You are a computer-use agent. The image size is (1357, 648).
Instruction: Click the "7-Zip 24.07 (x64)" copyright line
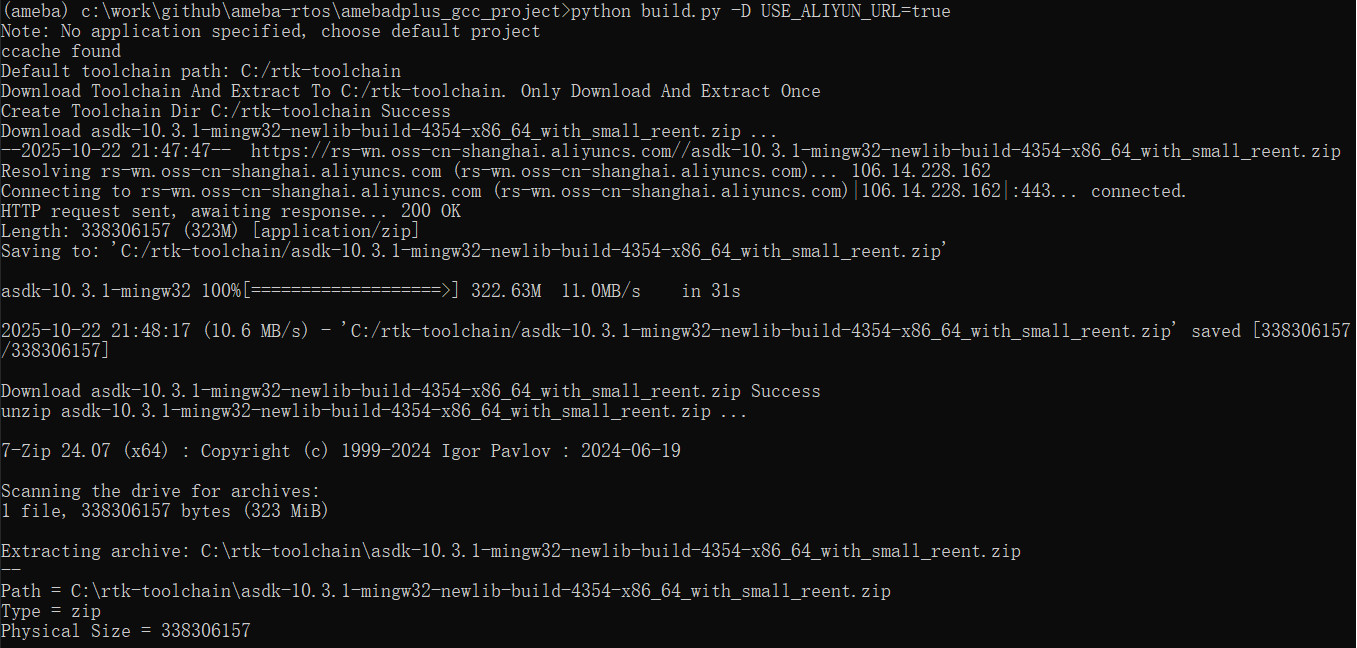pyautogui.click(x=340, y=451)
